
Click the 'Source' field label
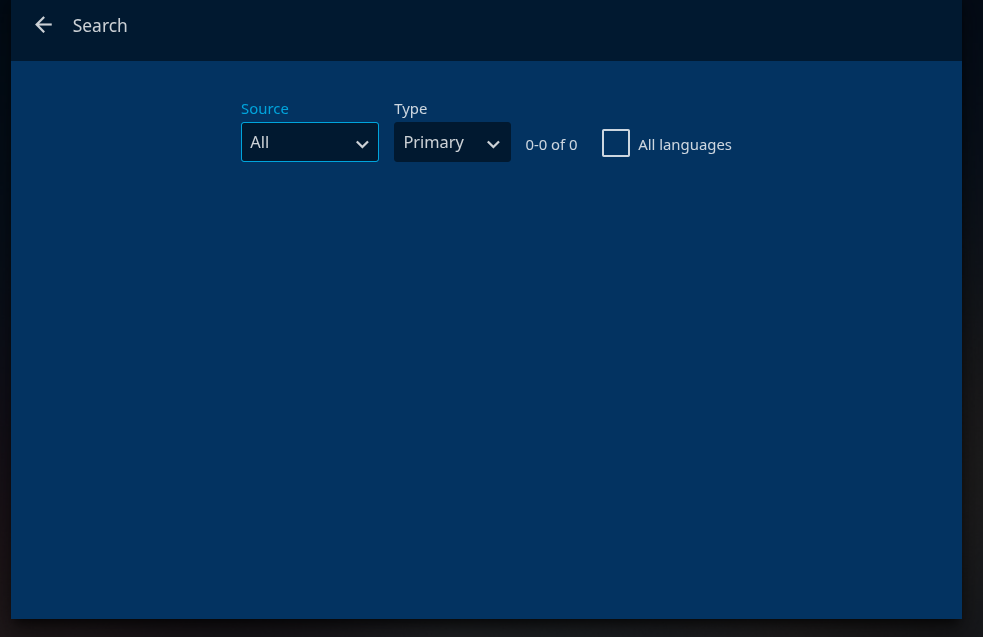click(265, 109)
